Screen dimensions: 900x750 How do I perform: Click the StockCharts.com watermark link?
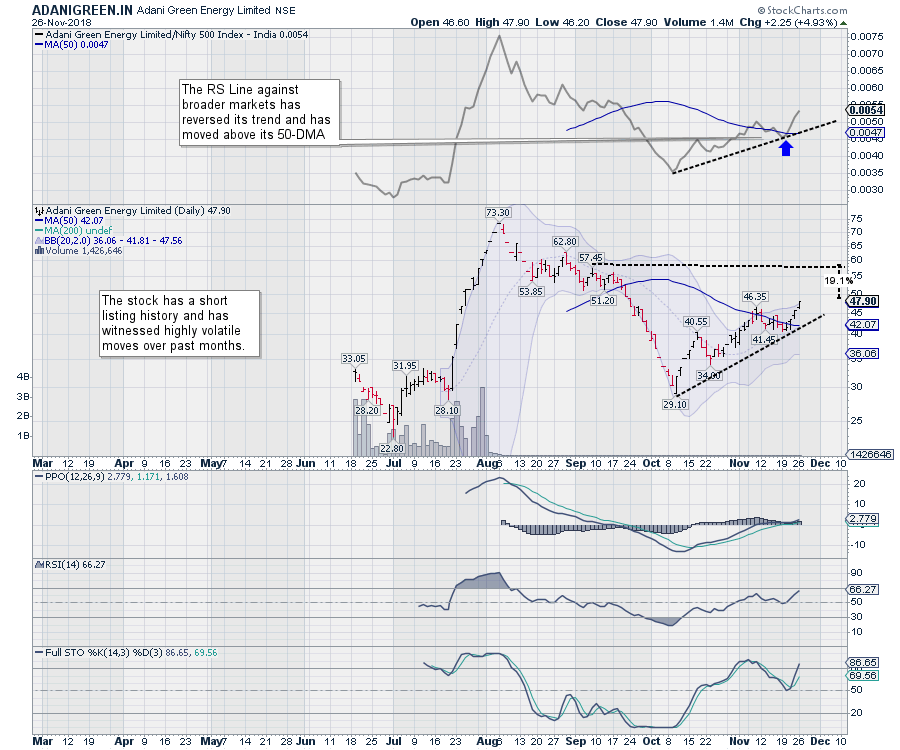[802, 10]
